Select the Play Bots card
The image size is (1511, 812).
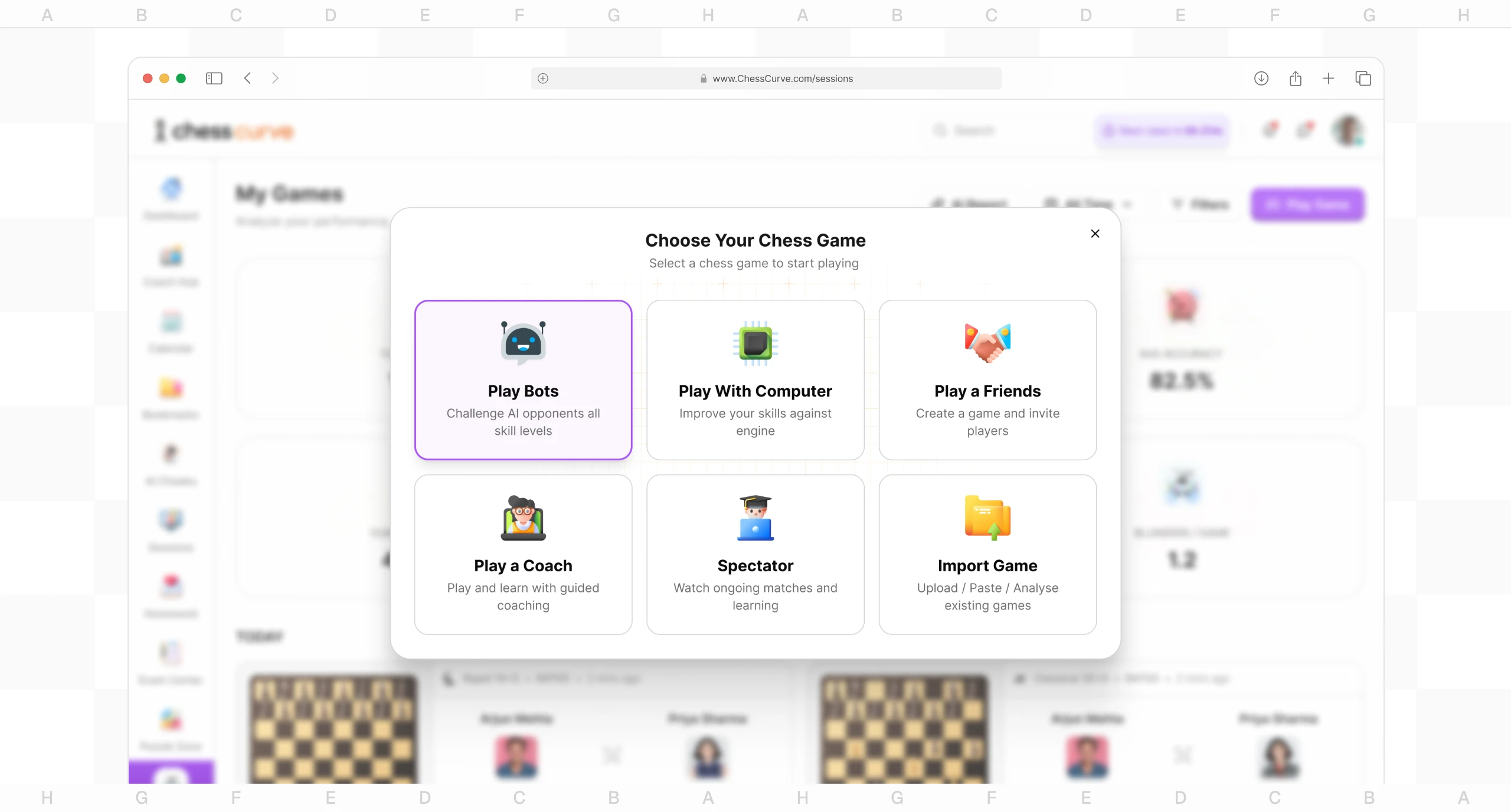click(523, 379)
